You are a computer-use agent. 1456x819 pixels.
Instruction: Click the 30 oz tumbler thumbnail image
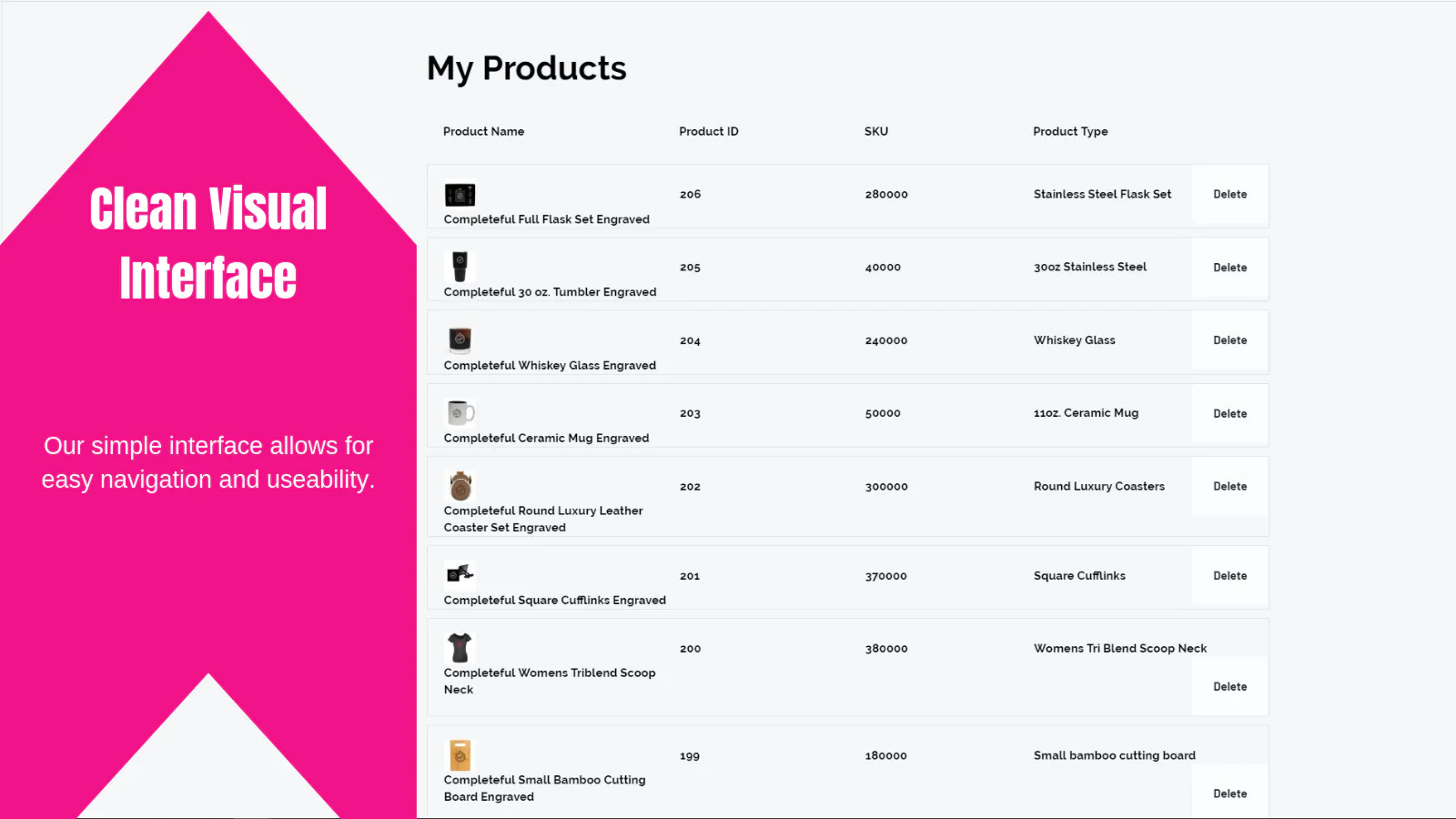460,267
